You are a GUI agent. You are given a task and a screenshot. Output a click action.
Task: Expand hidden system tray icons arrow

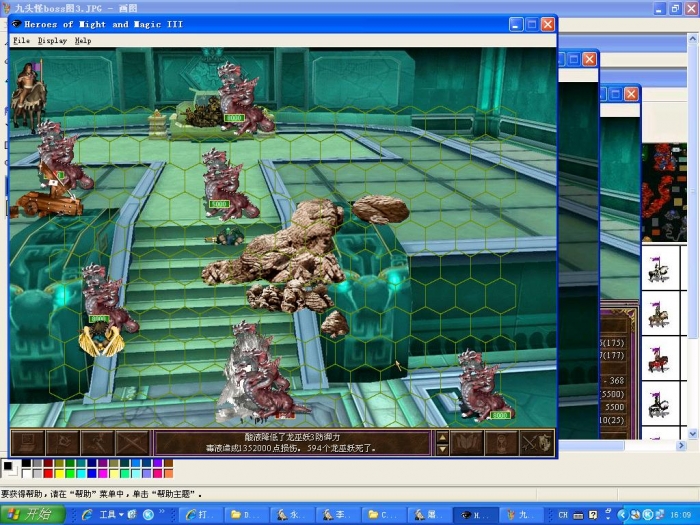(x=621, y=515)
